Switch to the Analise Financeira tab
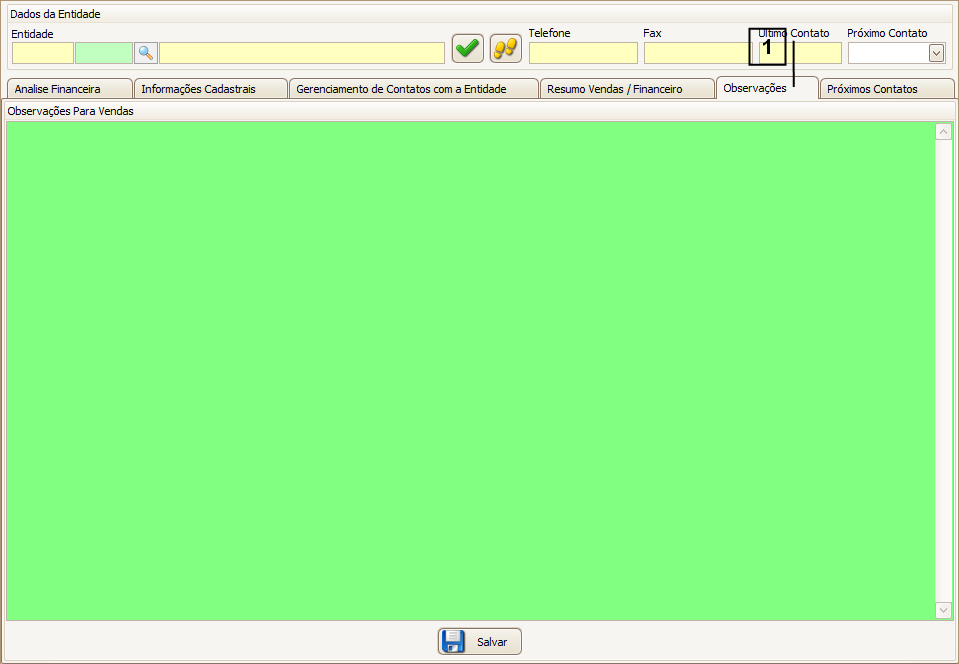This screenshot has width=959, height=664. (67, 89)
